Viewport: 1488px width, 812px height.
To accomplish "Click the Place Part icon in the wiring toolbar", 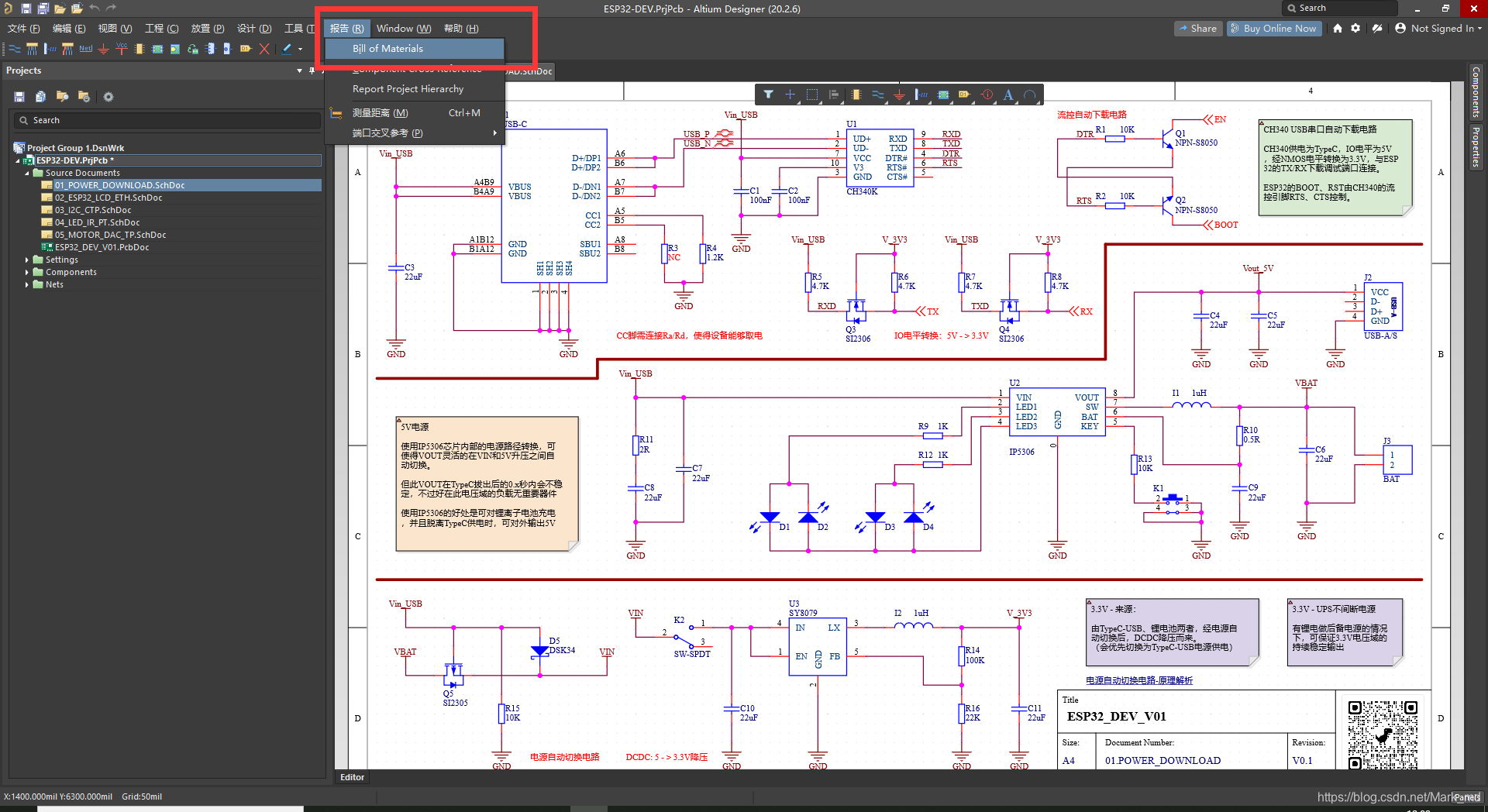I will (x=139, y=49).
